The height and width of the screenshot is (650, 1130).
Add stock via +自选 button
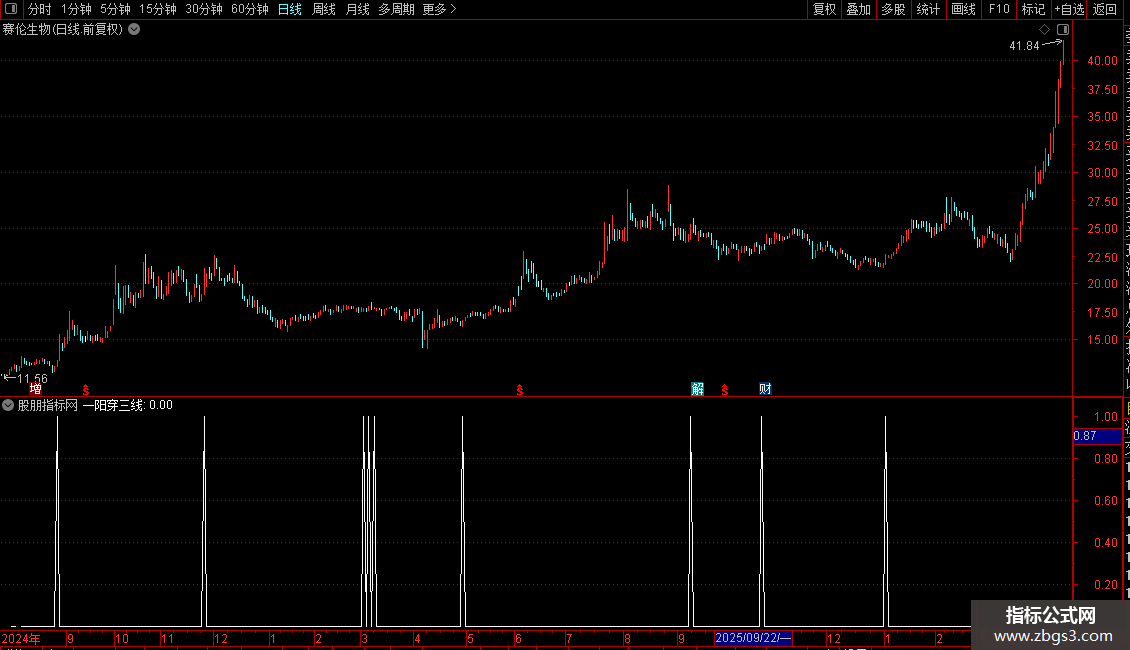pos(1069,9)
